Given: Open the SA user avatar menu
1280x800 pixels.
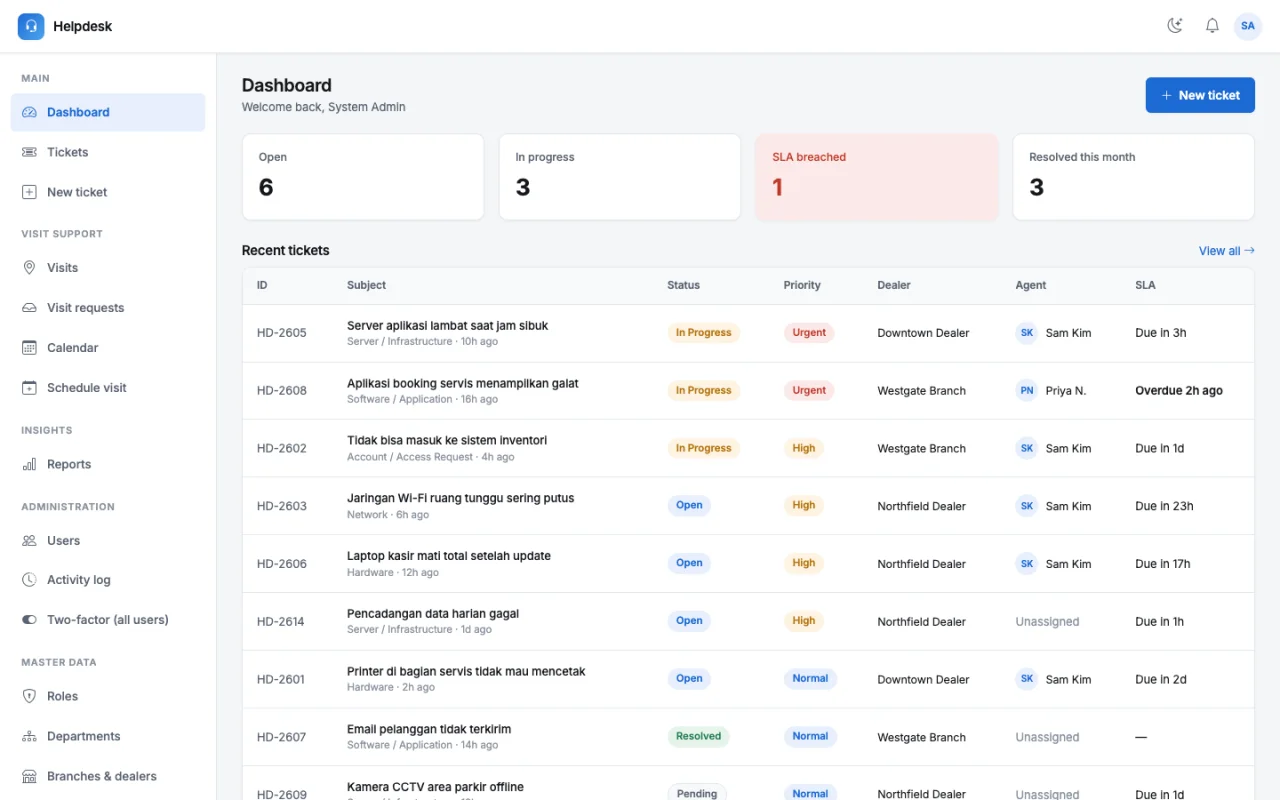Looking at the screenshot, I should (x=1248, y=26).
